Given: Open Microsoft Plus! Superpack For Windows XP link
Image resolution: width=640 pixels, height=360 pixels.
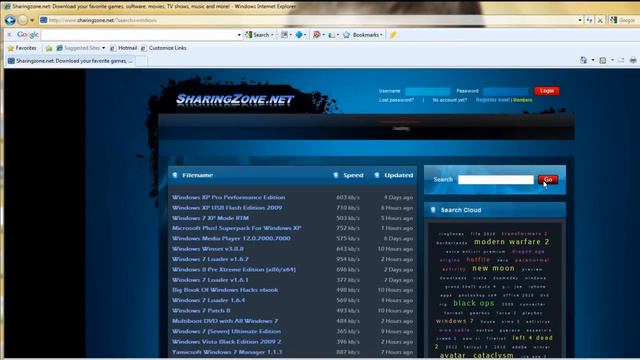Looking at the screenshot, I should pos(237,228).
